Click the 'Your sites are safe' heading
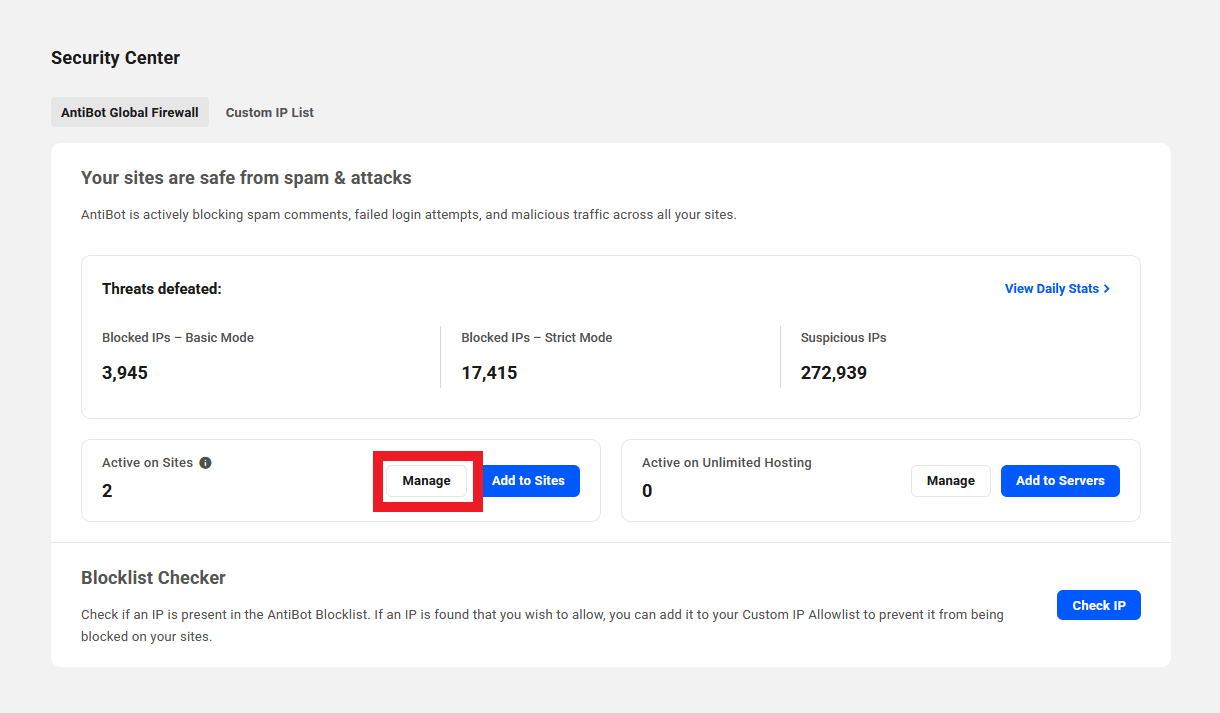This screenshot has height=713, width=1220. pos(246,178)
